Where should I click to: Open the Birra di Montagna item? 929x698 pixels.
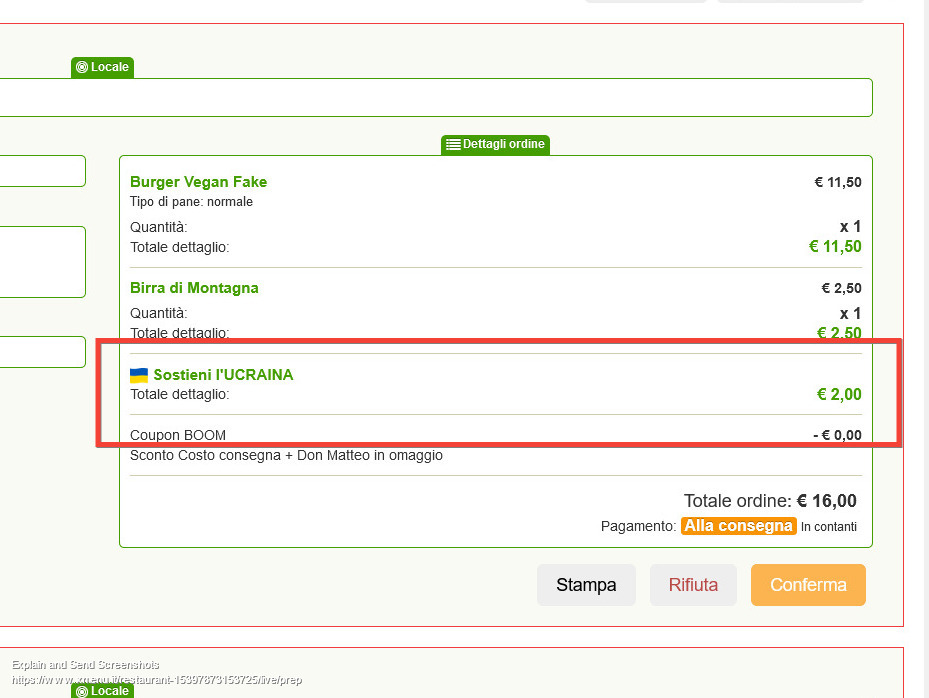(194, 288)
